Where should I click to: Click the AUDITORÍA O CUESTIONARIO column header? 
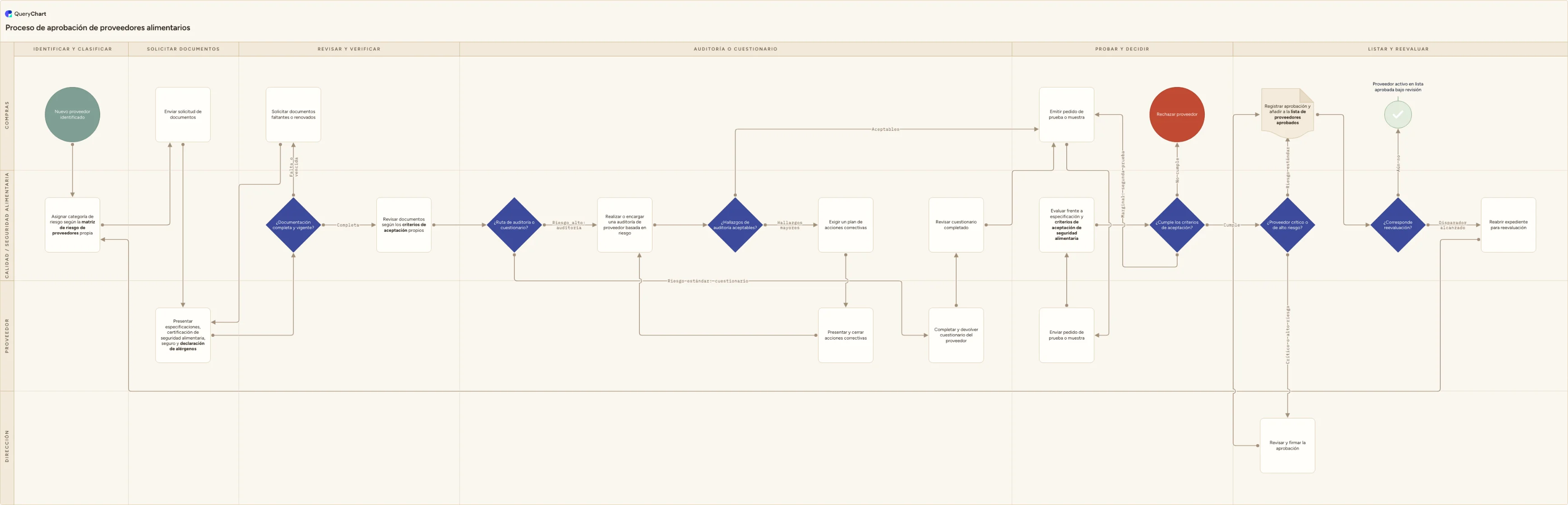pos(735,49)
